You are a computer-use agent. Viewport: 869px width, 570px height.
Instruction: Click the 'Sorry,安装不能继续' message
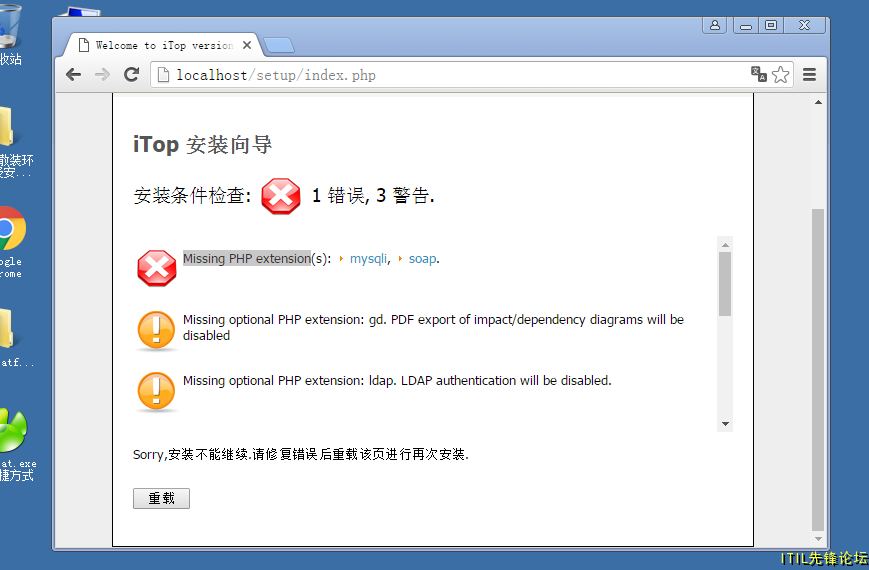301,455
